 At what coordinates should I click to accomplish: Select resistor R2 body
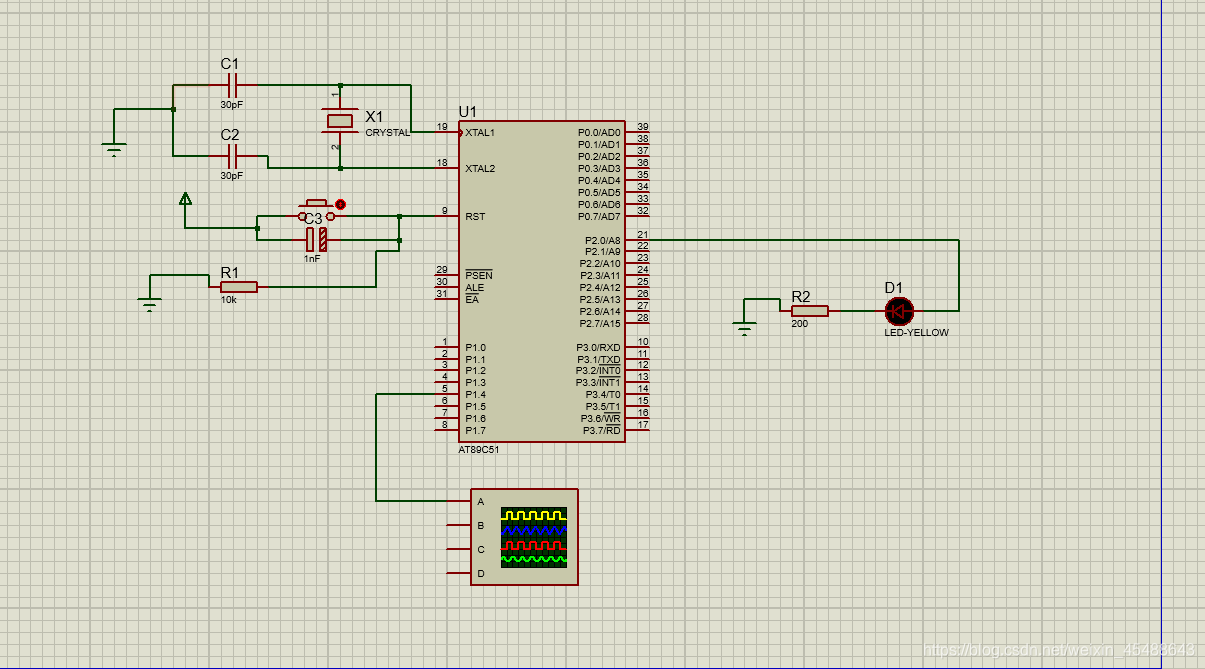click(x=810, y=311)
